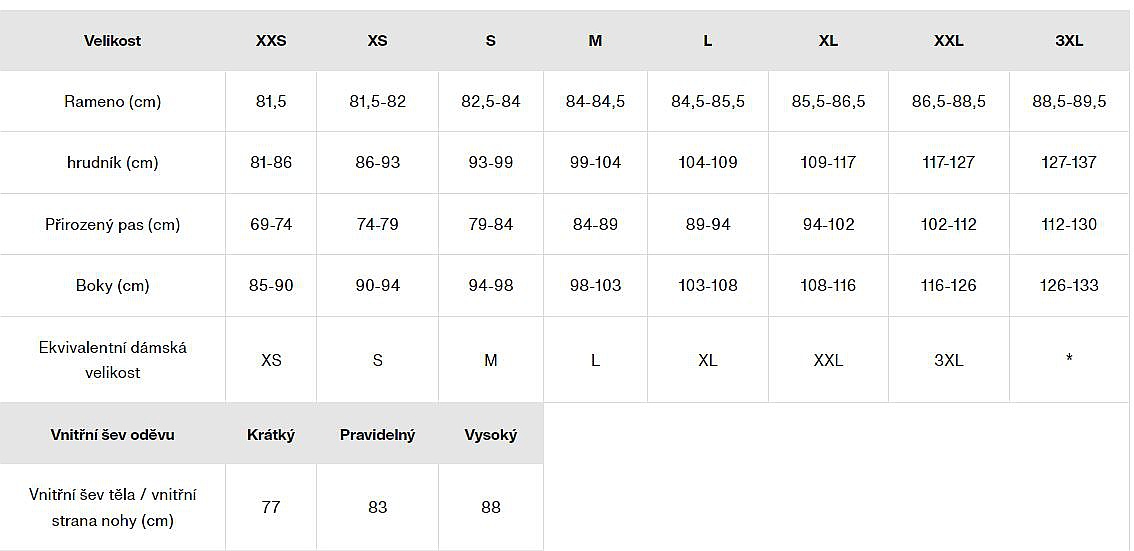This screenshot has width=1134, height=551.
Task: Select the Vnitřní šev těla row label
Action: (113, 507)
